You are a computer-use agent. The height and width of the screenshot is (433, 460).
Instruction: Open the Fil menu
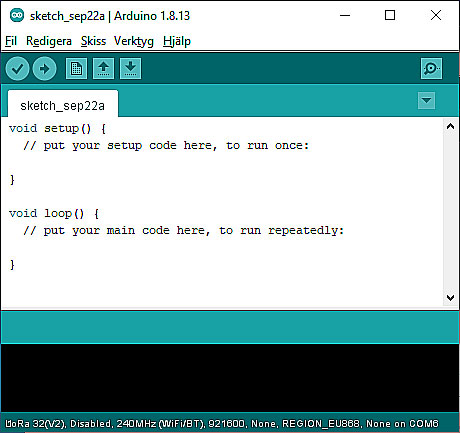11,41
